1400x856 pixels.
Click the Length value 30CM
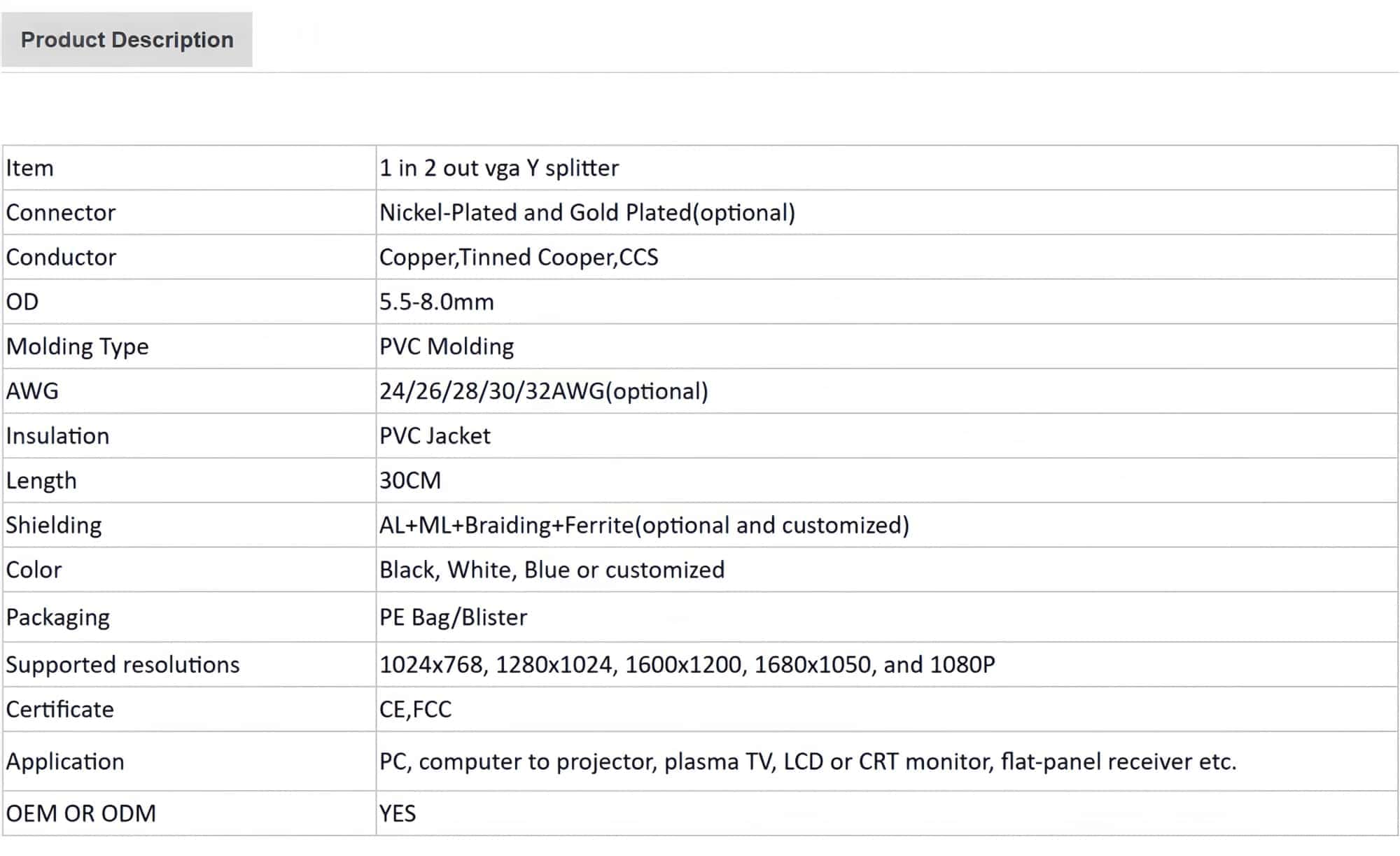tap(410, 481)
